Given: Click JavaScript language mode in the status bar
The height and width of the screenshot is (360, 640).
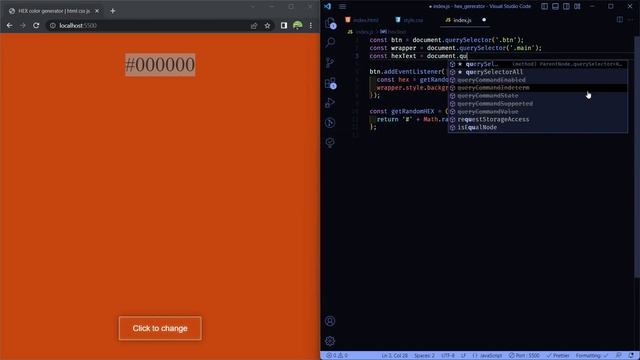Looking at the screenshot, I should pos(487,356).
